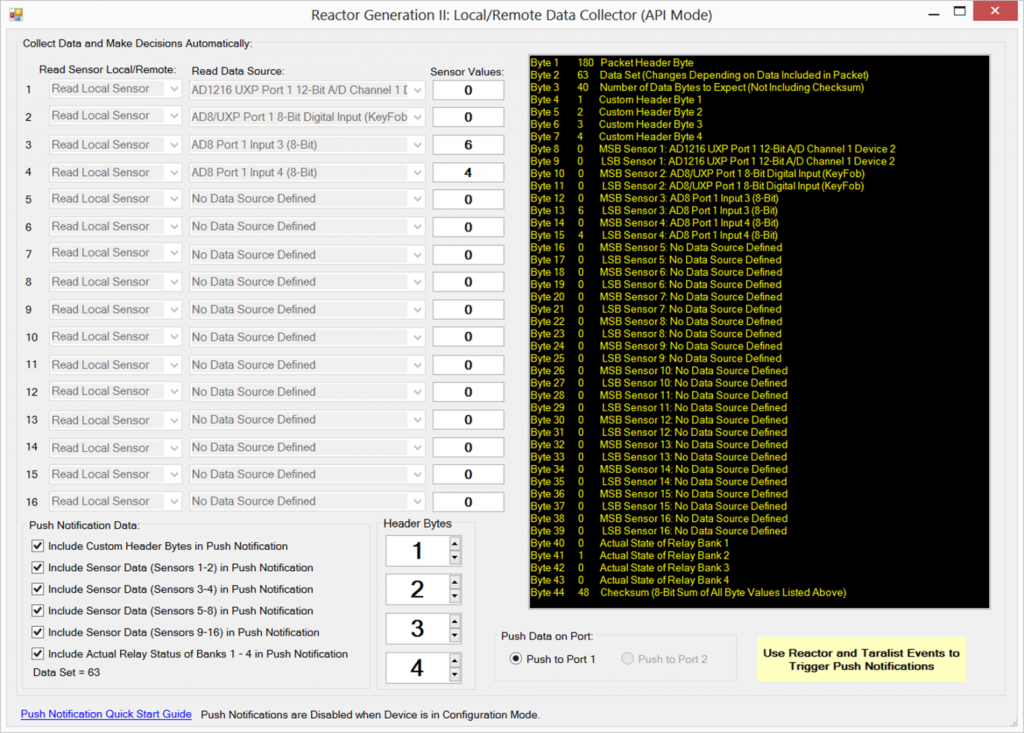
Task: Open AD8 Port 1 Input 4 dropdown
Action: tap(307, 172)
